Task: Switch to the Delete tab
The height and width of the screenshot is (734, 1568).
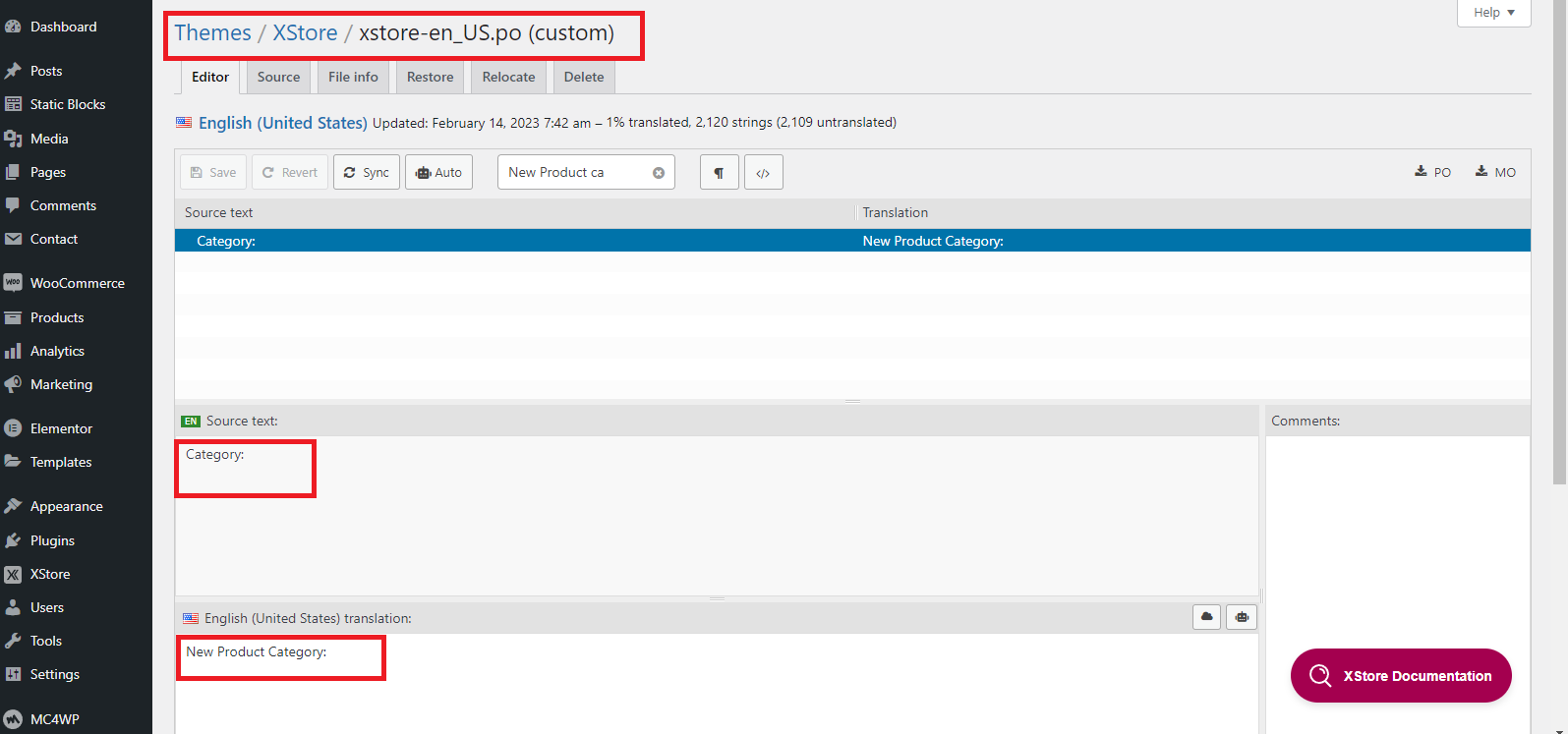Action: [x=584, y=77]
